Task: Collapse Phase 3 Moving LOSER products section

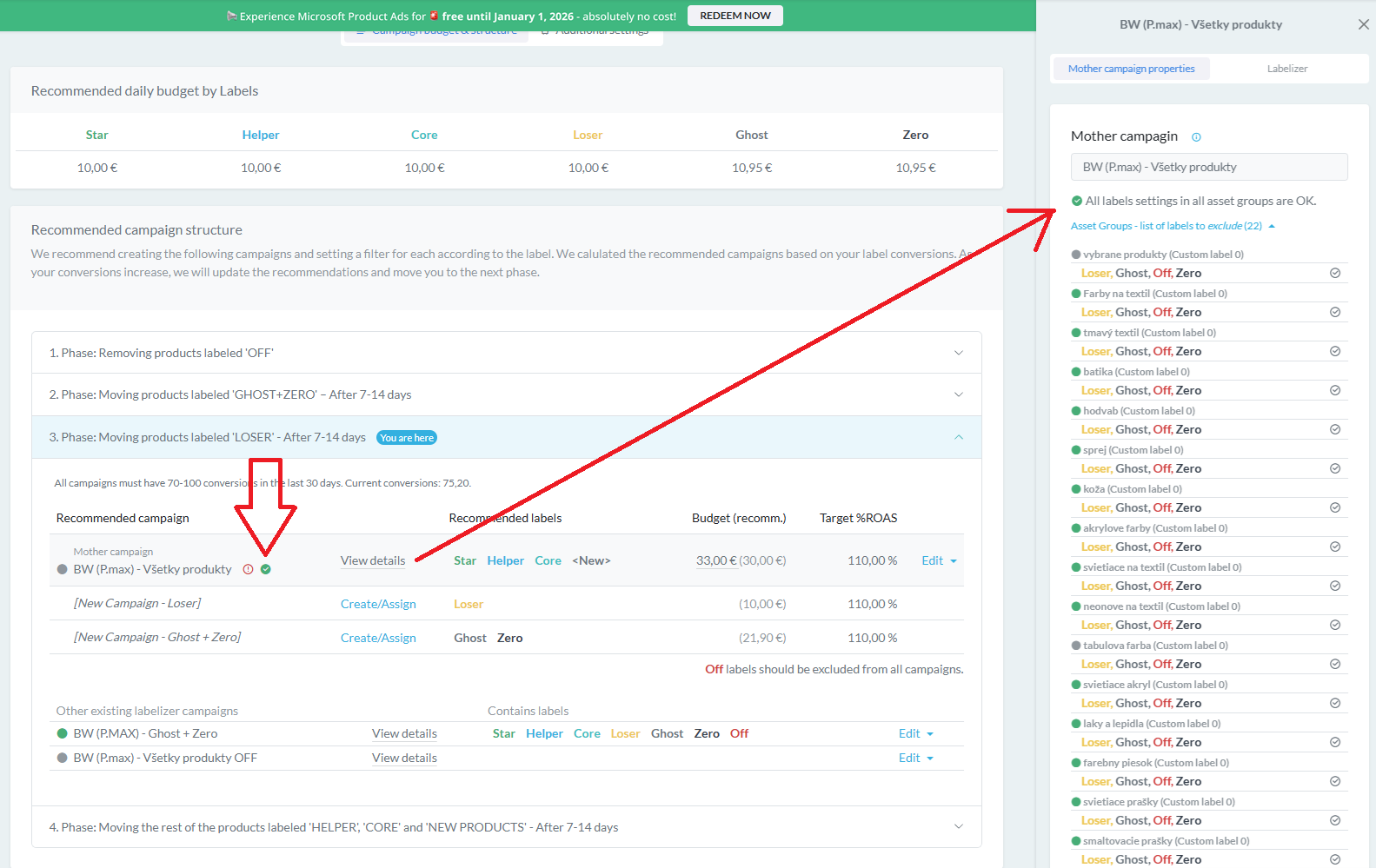Action: 958,437
